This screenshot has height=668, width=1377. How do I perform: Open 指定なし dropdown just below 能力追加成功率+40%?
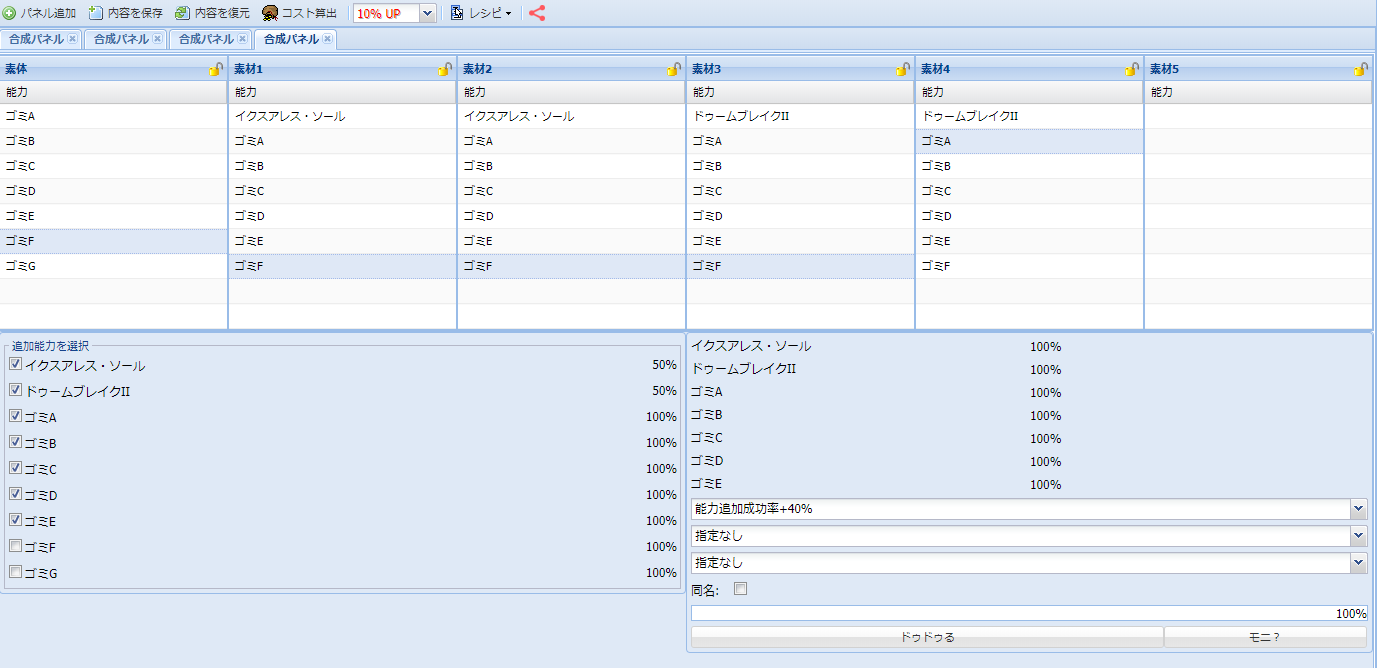click(x=1358, y=536)
